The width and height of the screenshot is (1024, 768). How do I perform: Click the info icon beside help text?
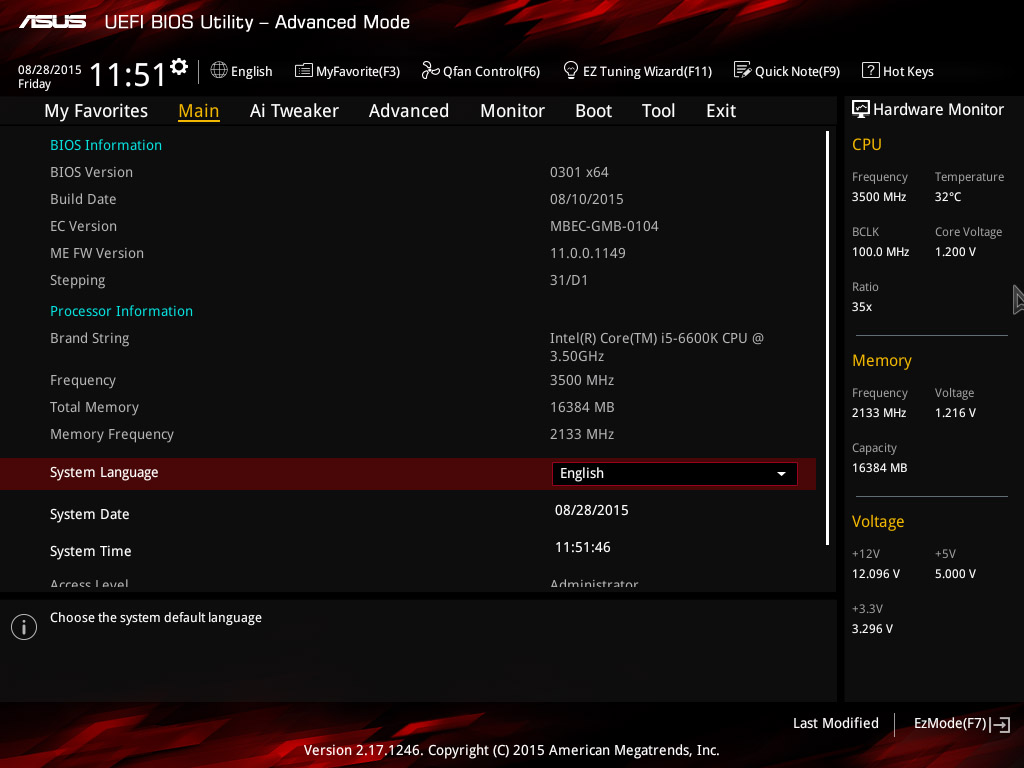pos(24,627)
